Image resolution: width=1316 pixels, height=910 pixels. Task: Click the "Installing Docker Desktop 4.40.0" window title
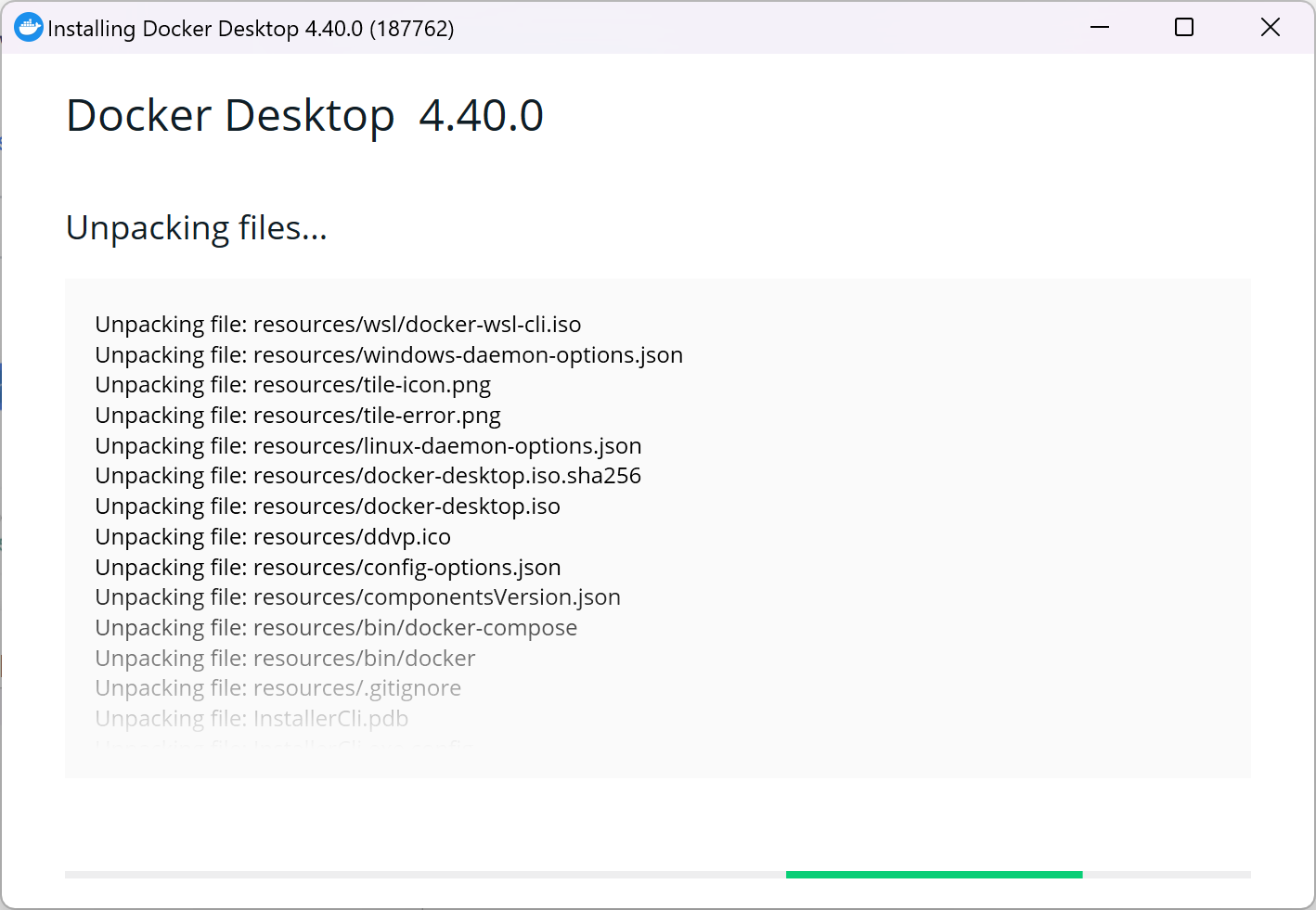point(251,29)
